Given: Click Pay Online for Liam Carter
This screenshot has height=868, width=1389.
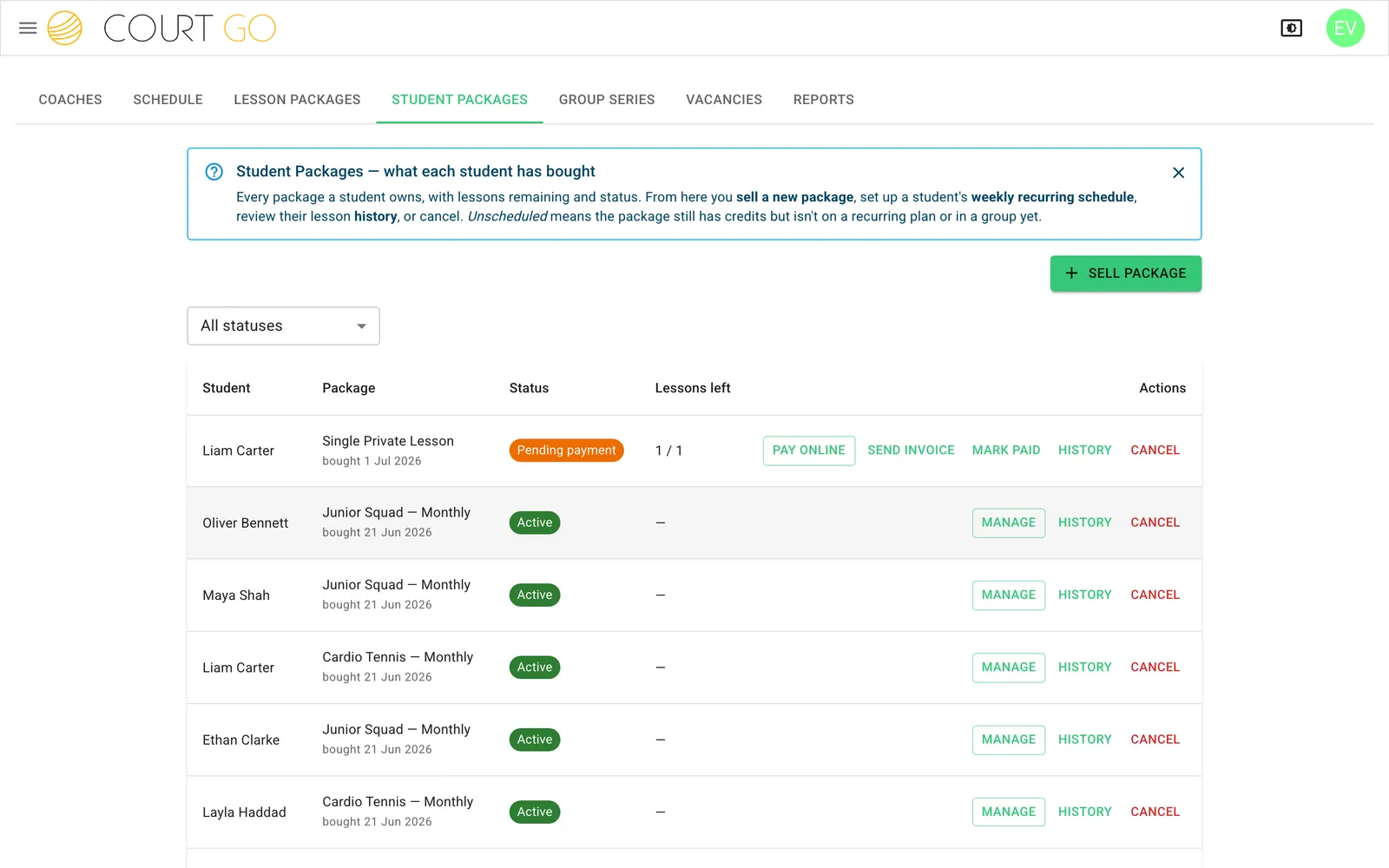Looking at the screenshot, I should coord(808,450).
